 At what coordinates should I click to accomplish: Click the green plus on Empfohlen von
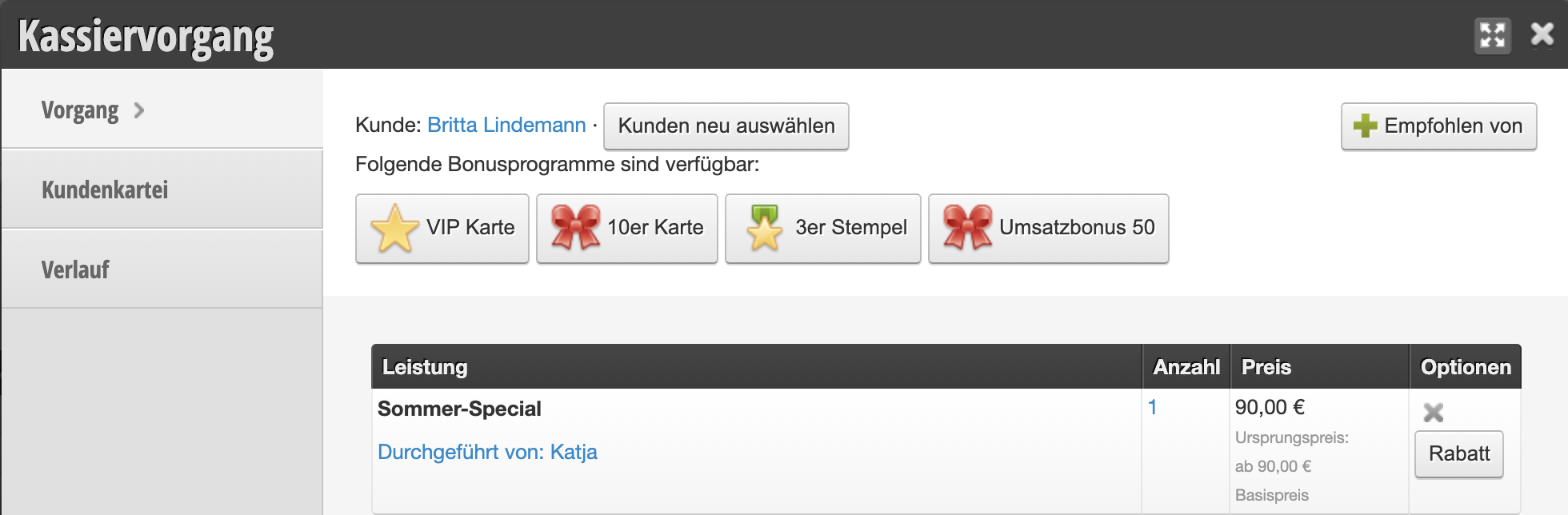pos(1365,126)
